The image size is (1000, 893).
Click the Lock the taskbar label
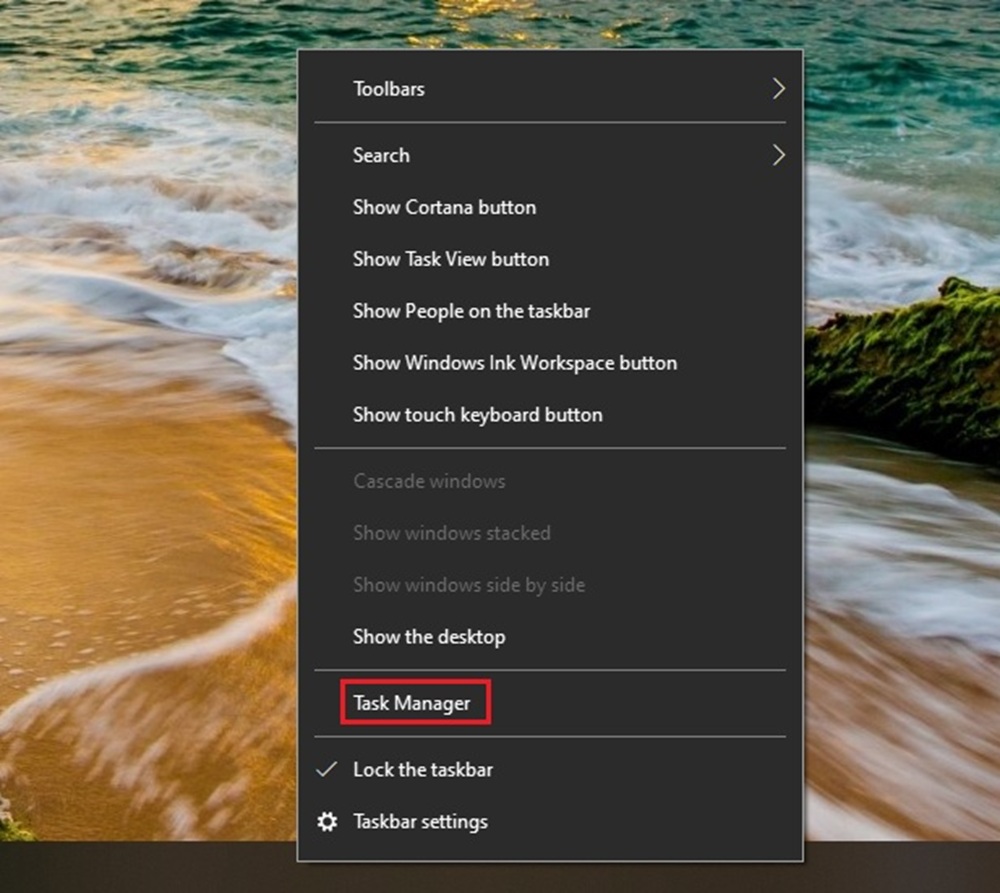coord(423,770)
